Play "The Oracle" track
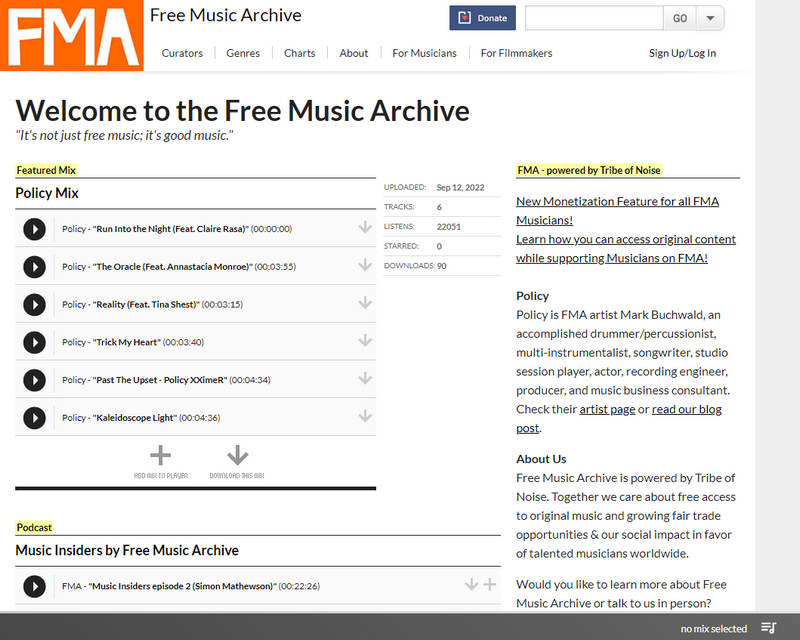The height and width of the screenshot is (640, 800). click(x=34, y=267)
